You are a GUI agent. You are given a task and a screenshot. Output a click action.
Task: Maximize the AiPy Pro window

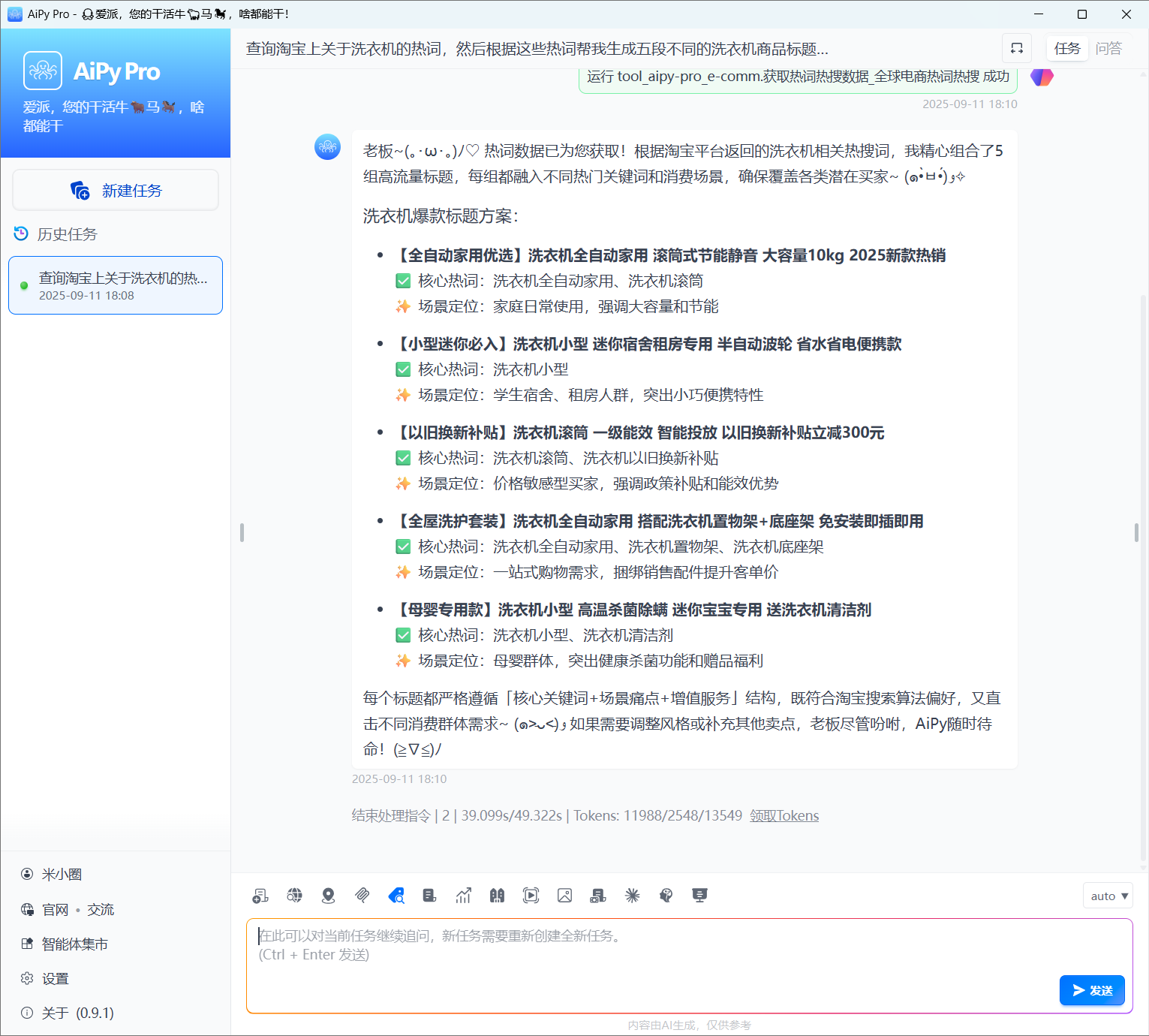click(1082, 14)
